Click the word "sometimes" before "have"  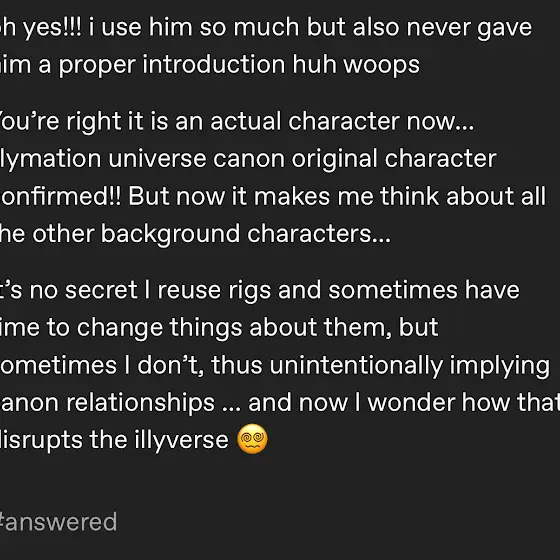393,290
